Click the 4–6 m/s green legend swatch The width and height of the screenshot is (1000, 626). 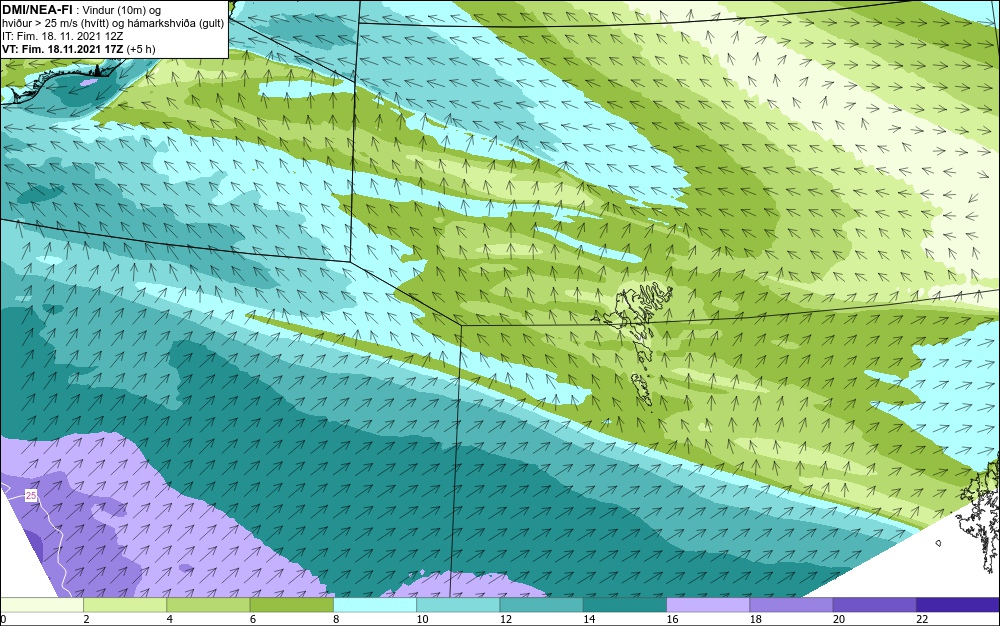coord(208,605)
